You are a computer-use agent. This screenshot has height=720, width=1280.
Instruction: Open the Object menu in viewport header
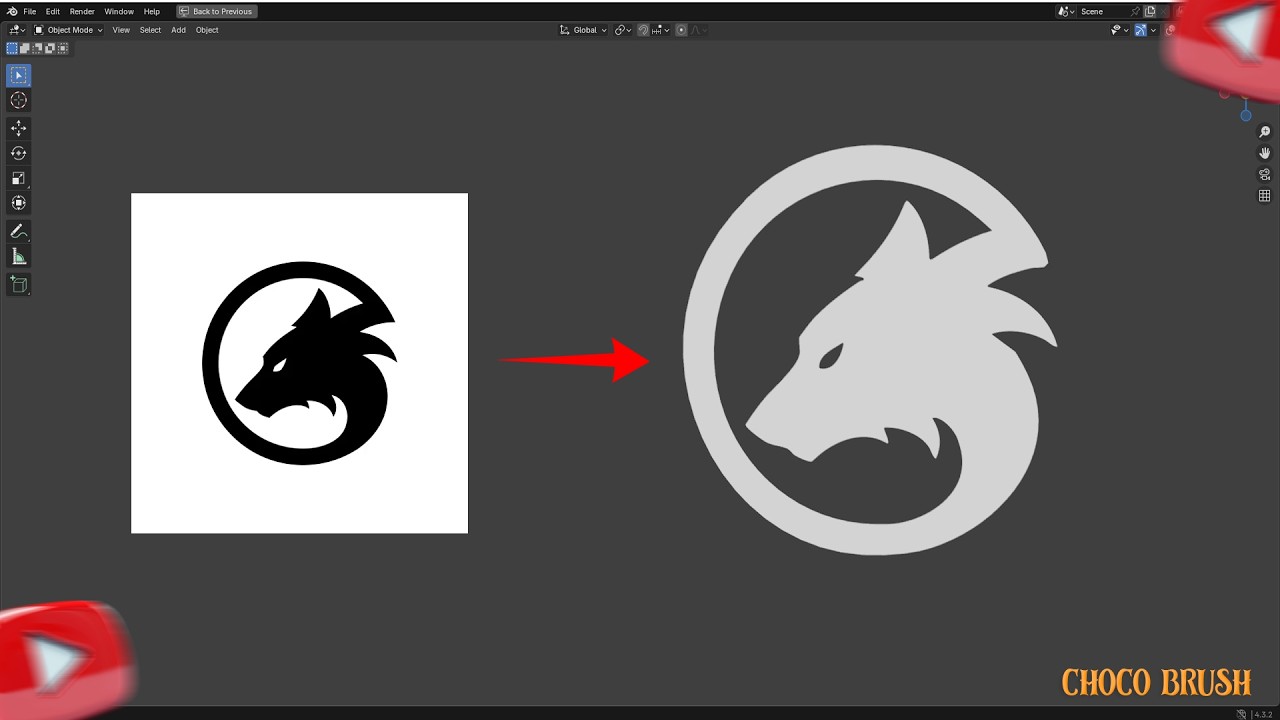coord(207,30)
